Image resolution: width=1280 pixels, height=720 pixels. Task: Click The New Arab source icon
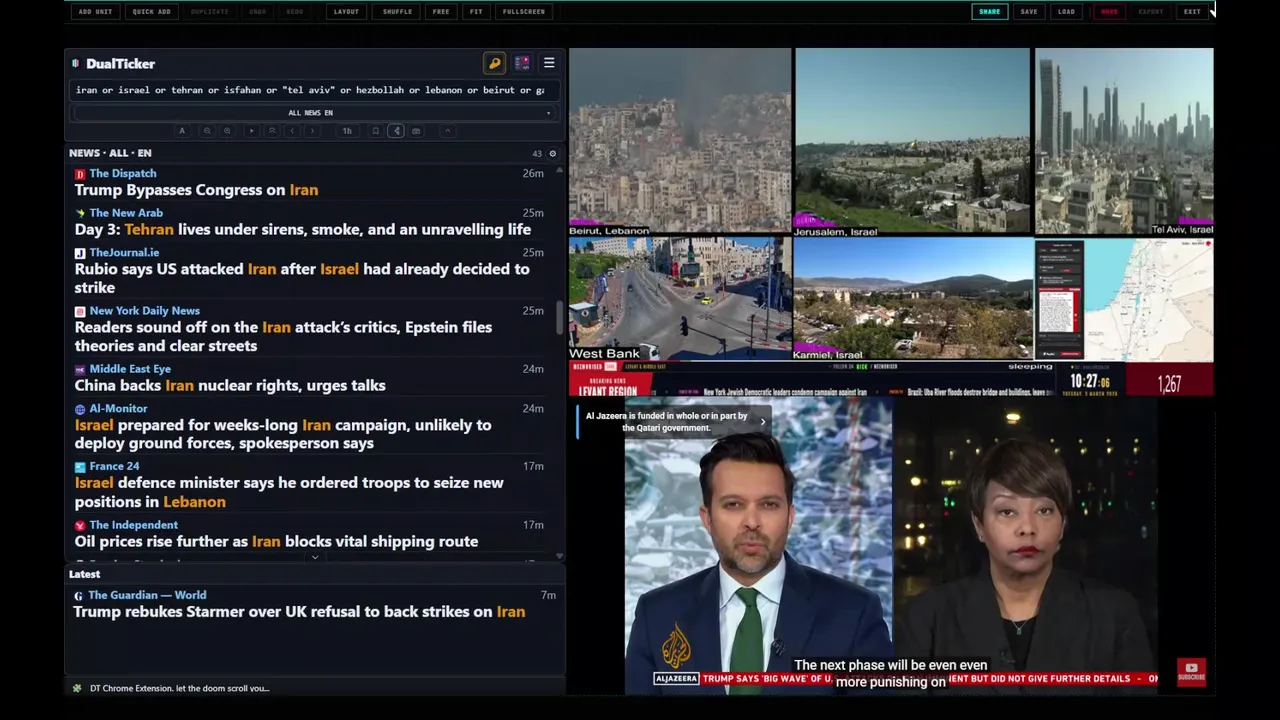80,213
